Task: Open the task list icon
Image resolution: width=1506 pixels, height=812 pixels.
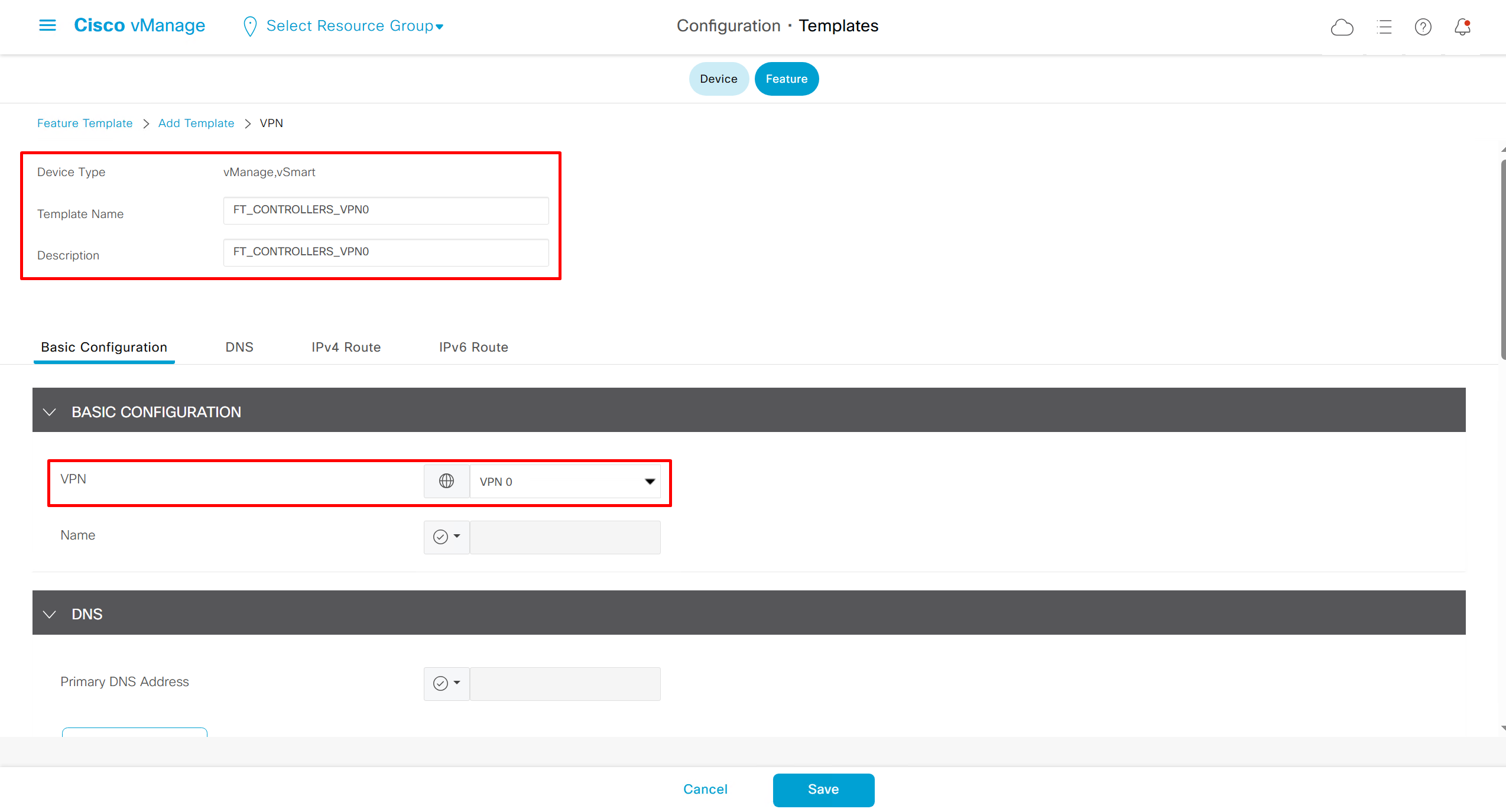Action: [1384, 27]
